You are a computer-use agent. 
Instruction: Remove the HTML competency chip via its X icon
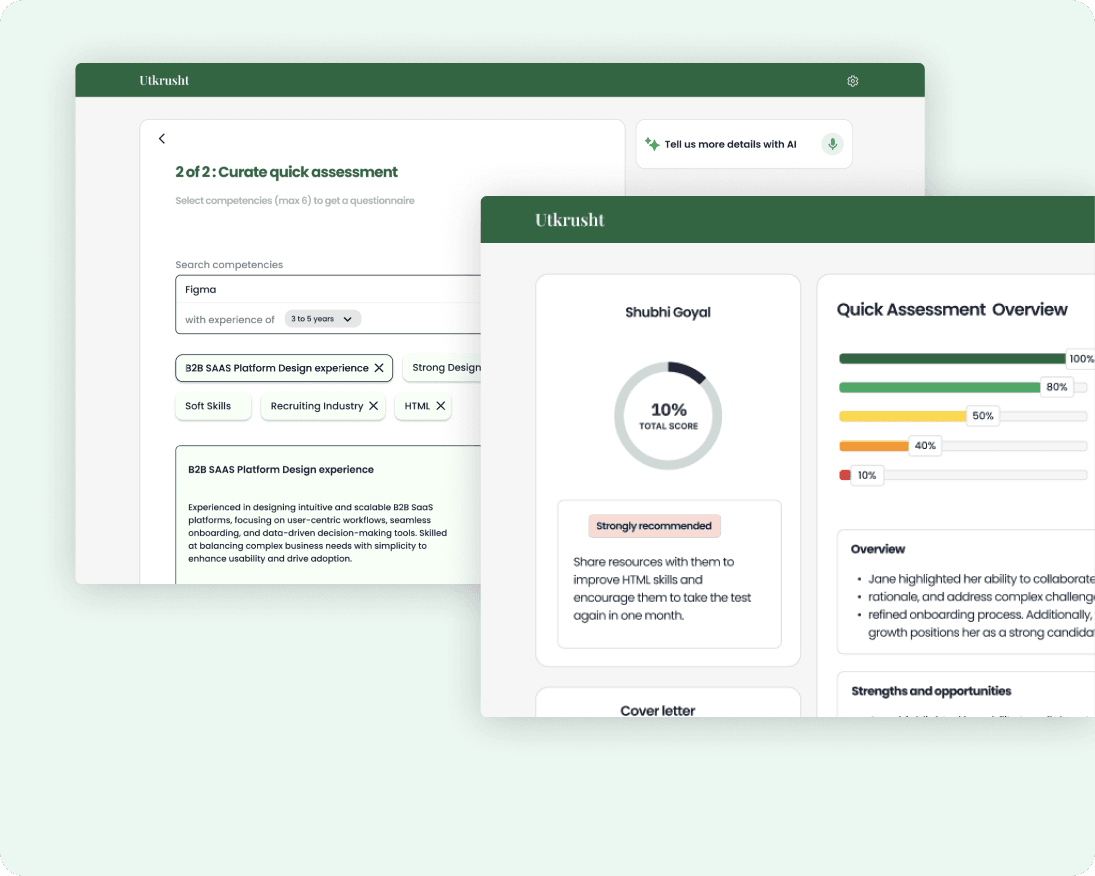click(440, 406)
